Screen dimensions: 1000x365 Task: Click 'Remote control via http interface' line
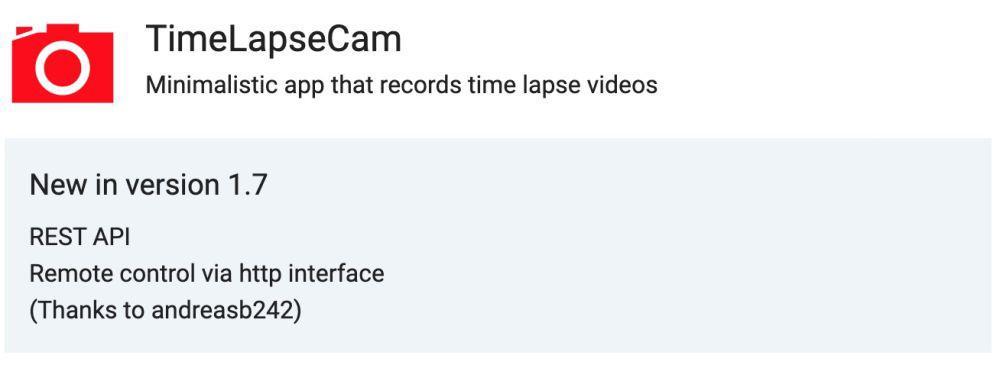click(207, 274)
